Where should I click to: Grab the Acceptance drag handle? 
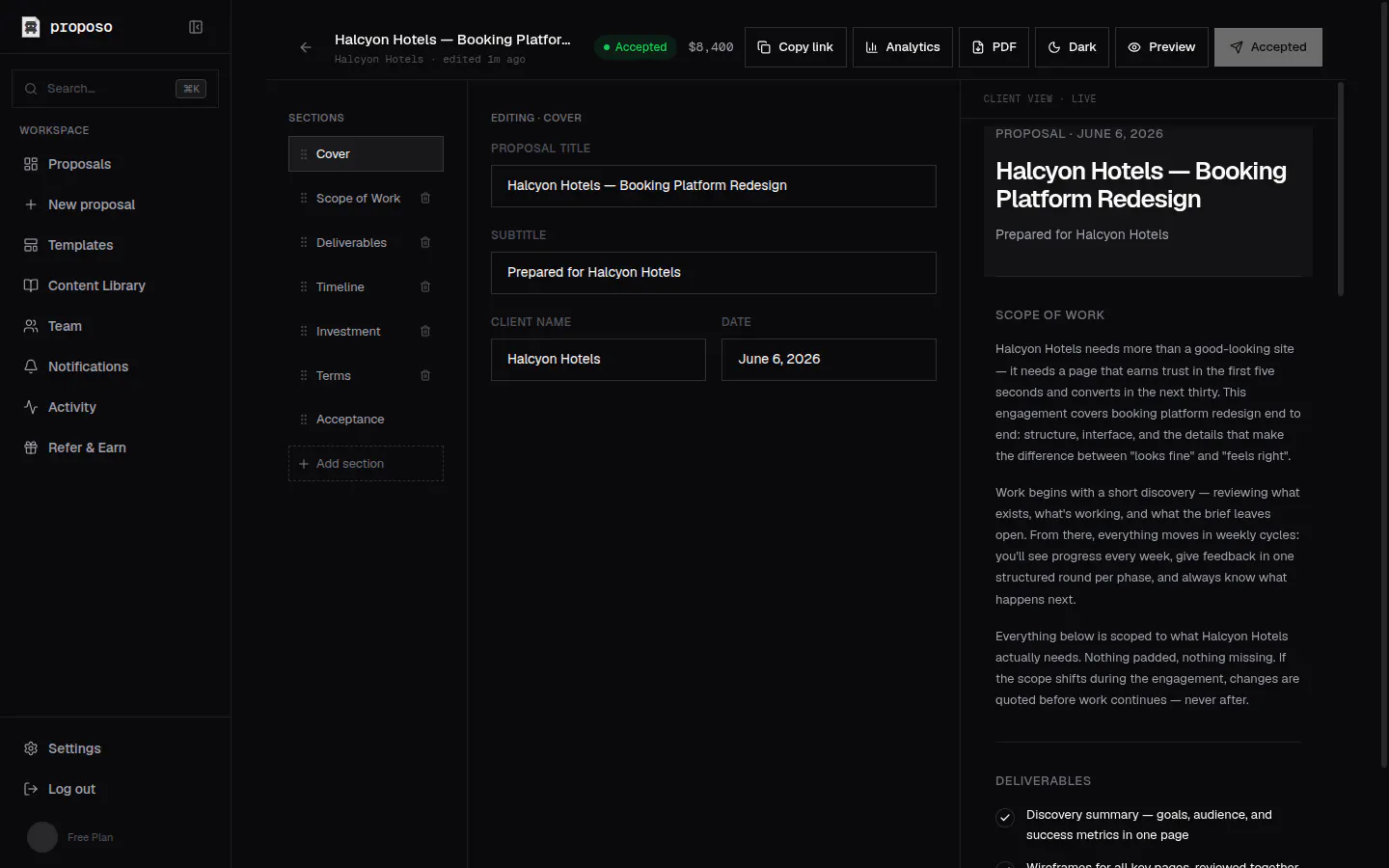[304, 420]
